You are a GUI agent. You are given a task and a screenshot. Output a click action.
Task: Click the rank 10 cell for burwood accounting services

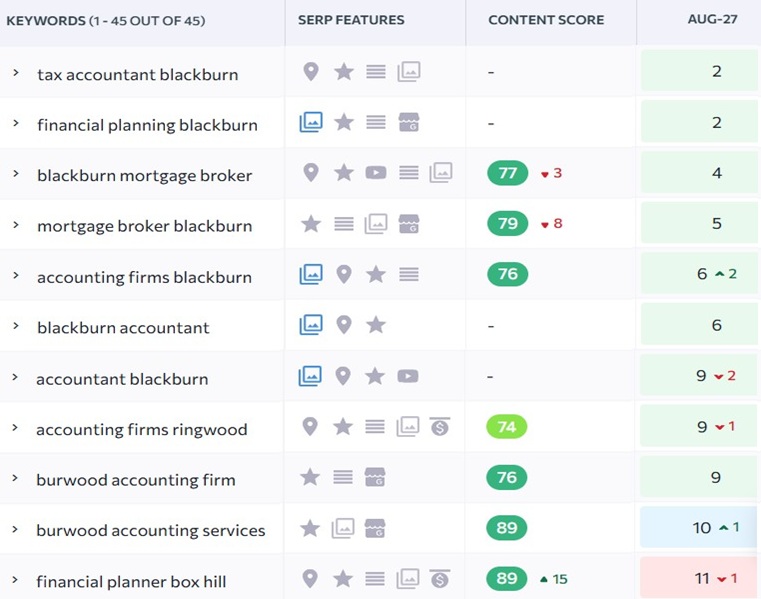pyautogui.click(x=701, y=528)
